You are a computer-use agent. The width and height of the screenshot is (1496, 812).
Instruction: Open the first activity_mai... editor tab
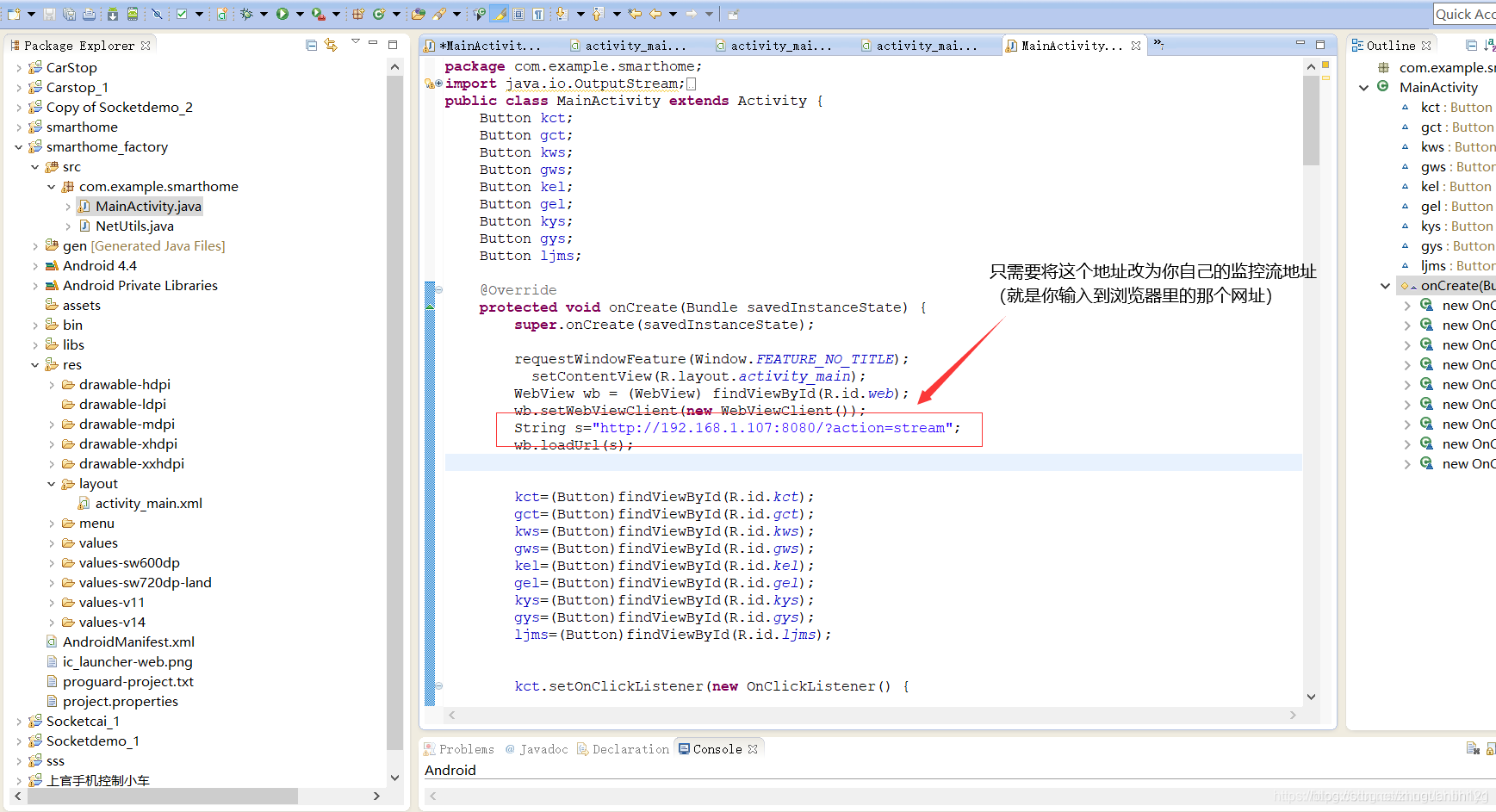[629, 46]
